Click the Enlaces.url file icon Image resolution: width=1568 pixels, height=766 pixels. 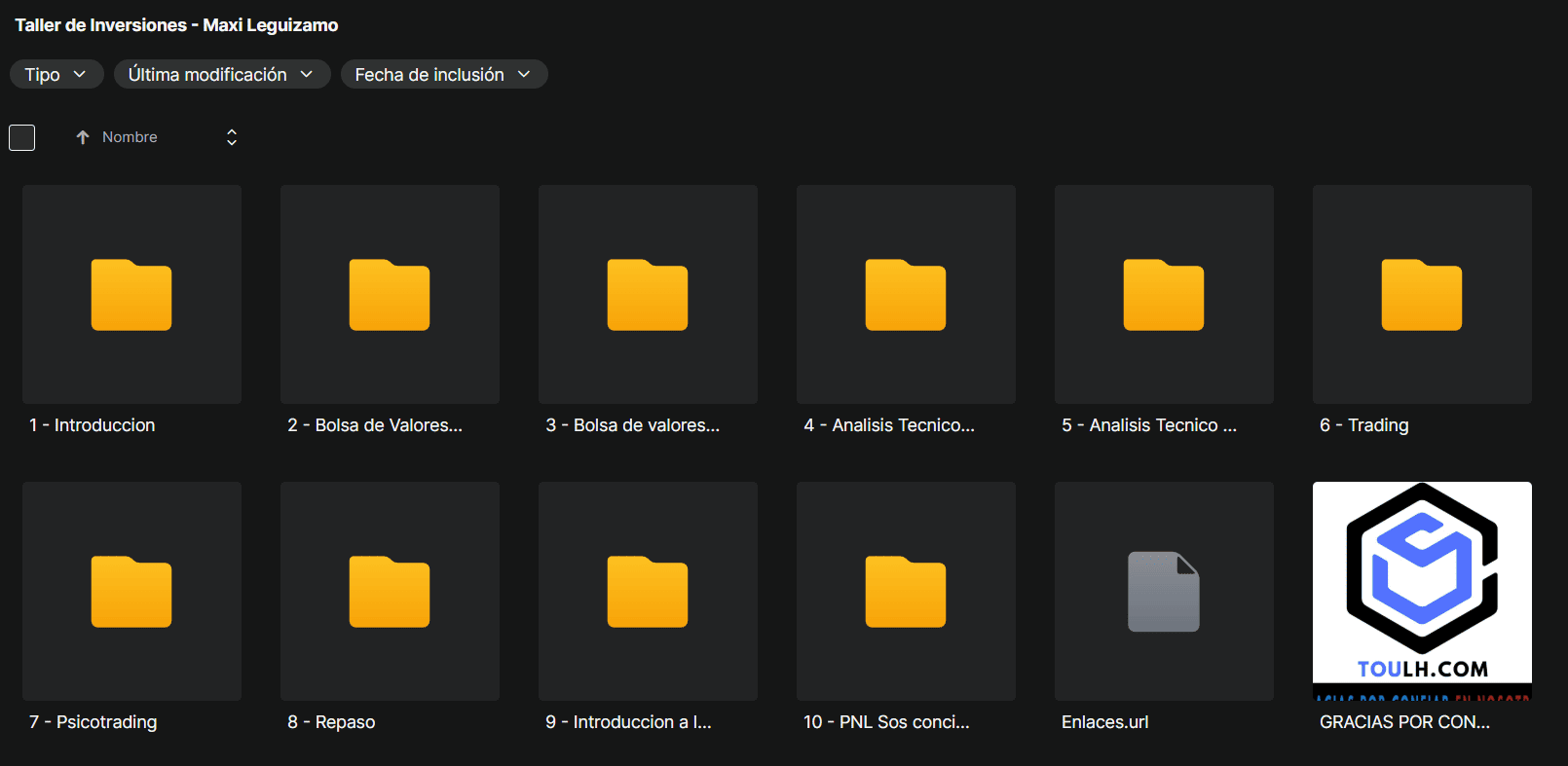[x=1164, y=592]
